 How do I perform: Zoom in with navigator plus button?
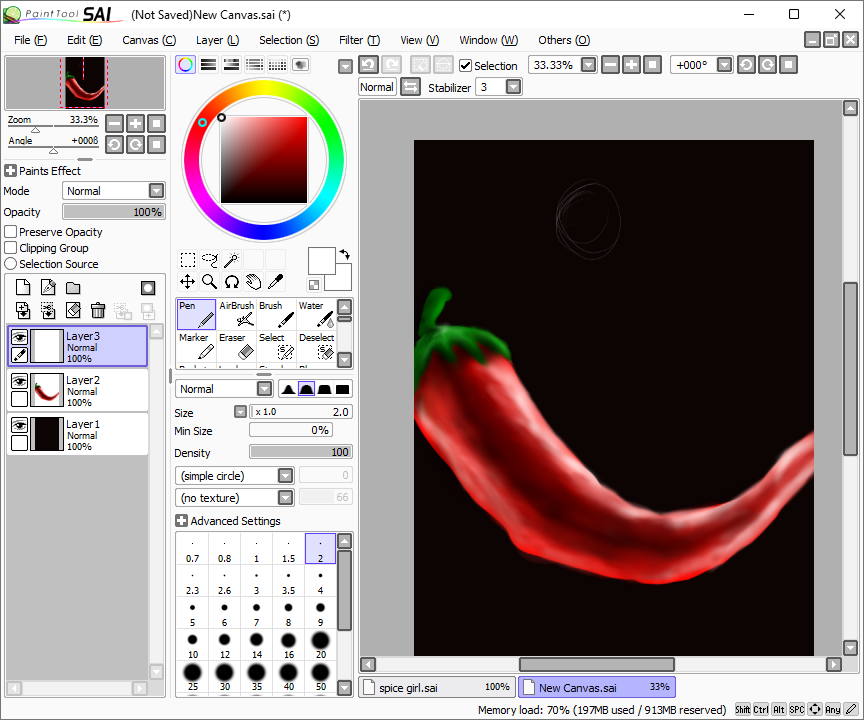[x=135, y=123]
